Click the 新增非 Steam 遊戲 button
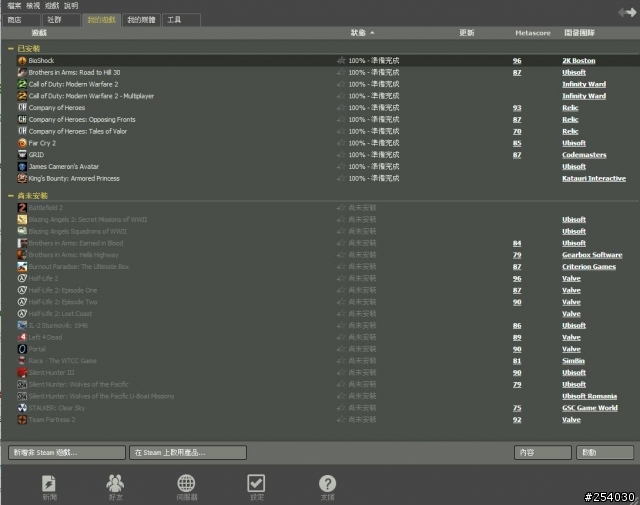640x505 pixels. pos(67,452)
